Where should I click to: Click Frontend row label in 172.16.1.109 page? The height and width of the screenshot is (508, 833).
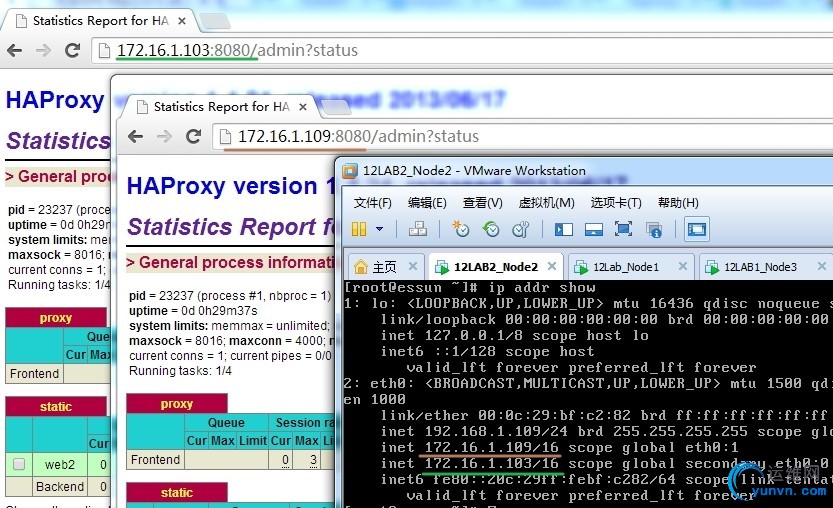155,460
